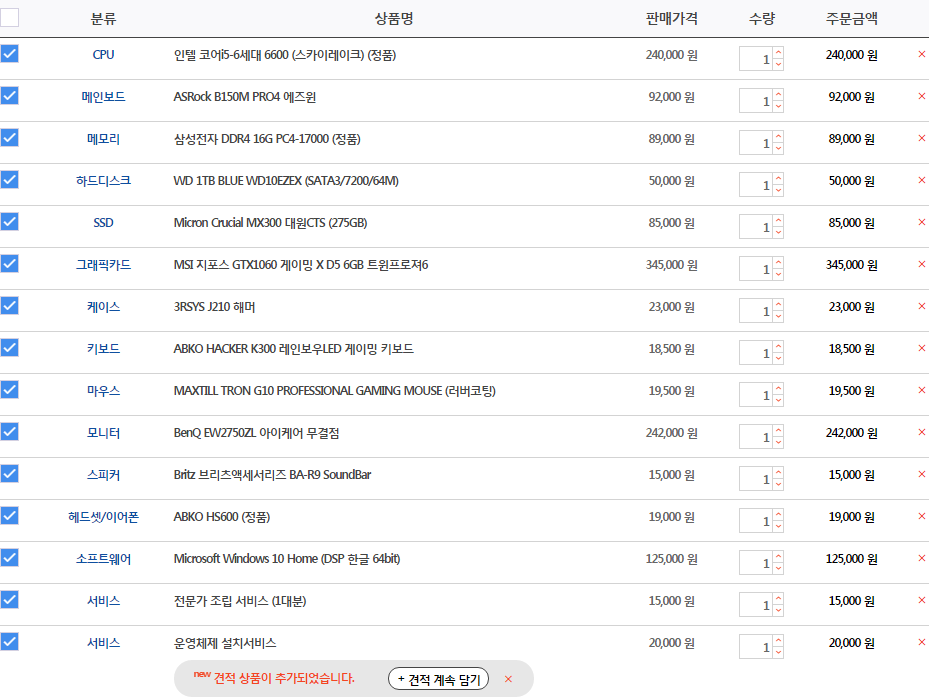Select product WD 1TB BLUE WD10EZEX
929x698 pixels.
(286, 181)
